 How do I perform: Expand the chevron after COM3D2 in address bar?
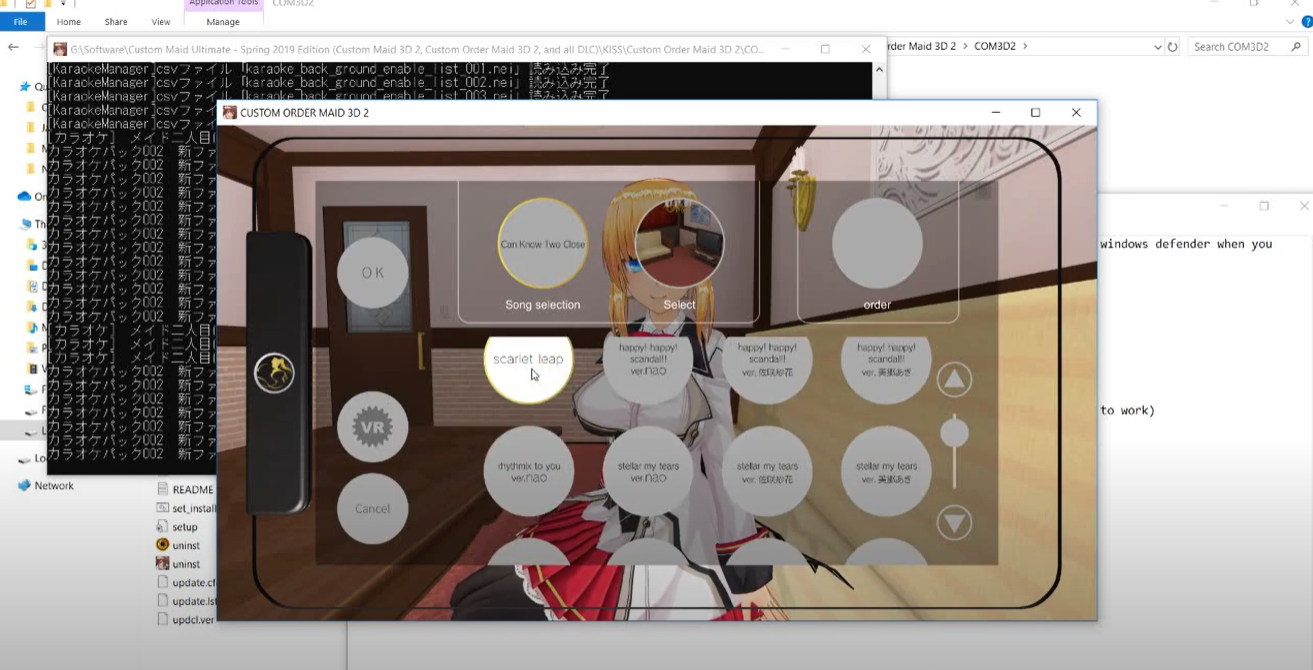click(1024, 46)
